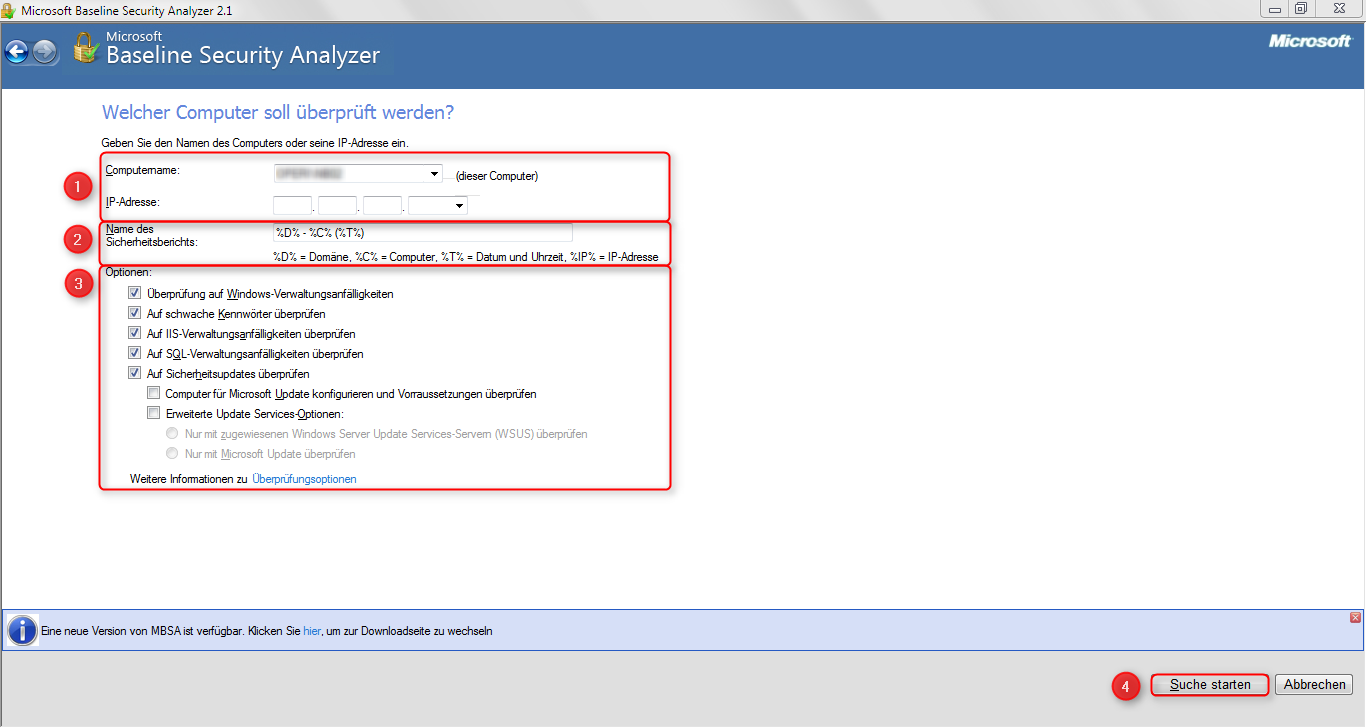The width and height of the screenshot is (1366, 728).
Task: Uncheck Auf SQL-Verwaltungsanfälligkeiten überprüfen
Action: pyautogui.click(x=135, y=354)
